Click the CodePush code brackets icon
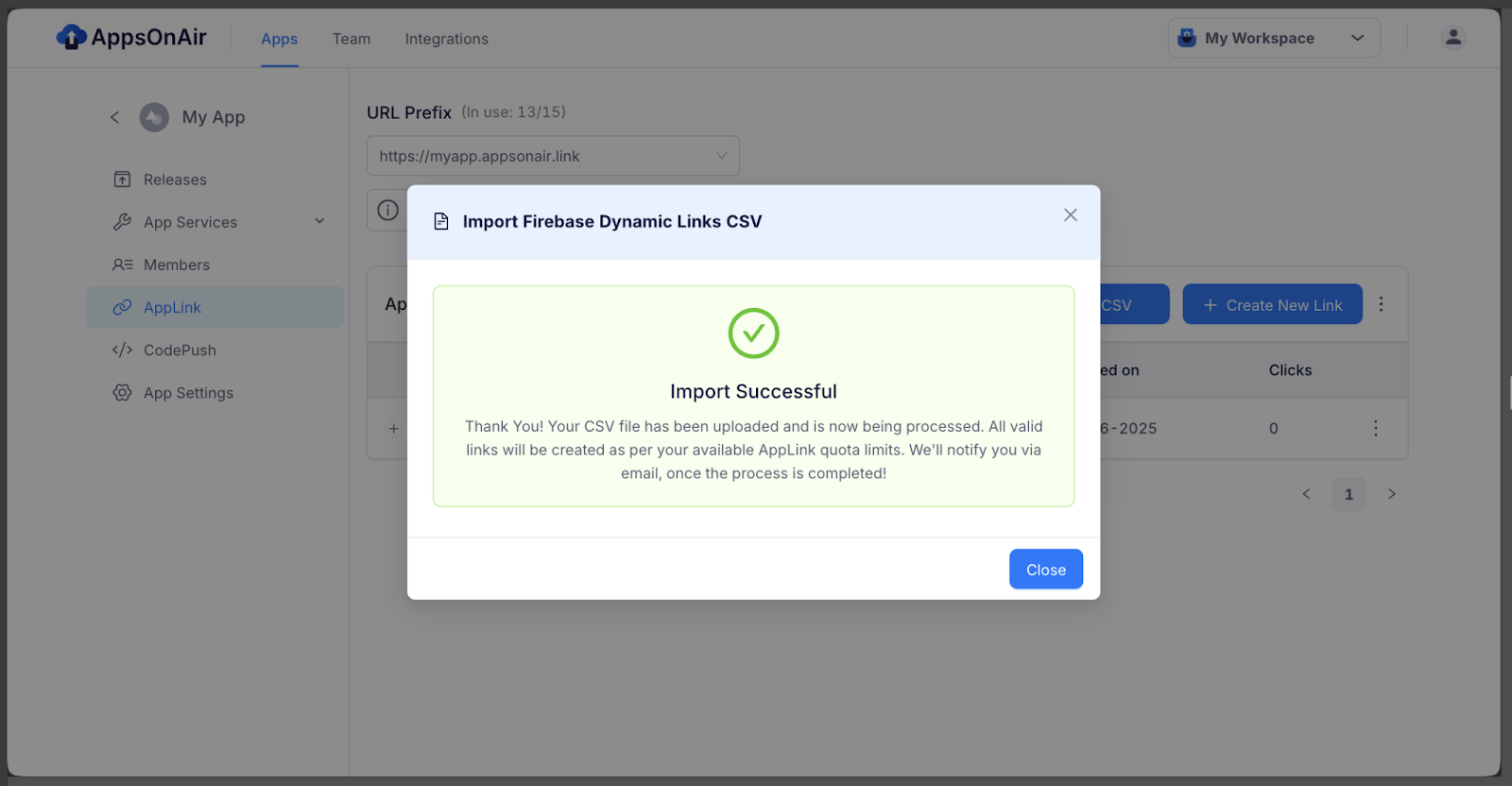This screenshot has height=786, width=1512. point(122,350)
